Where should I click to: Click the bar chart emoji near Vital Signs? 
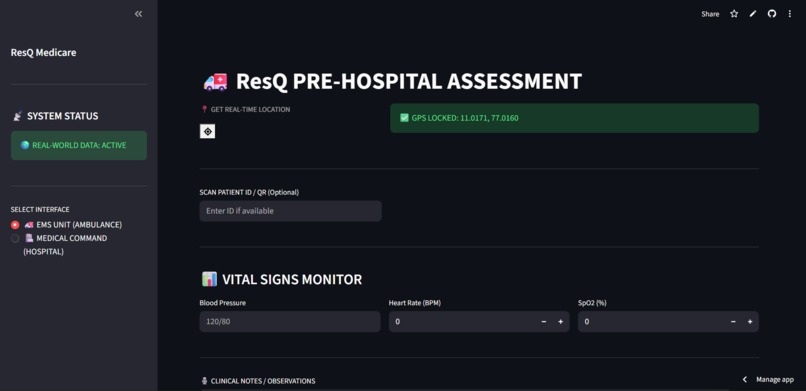click(209, 280)
